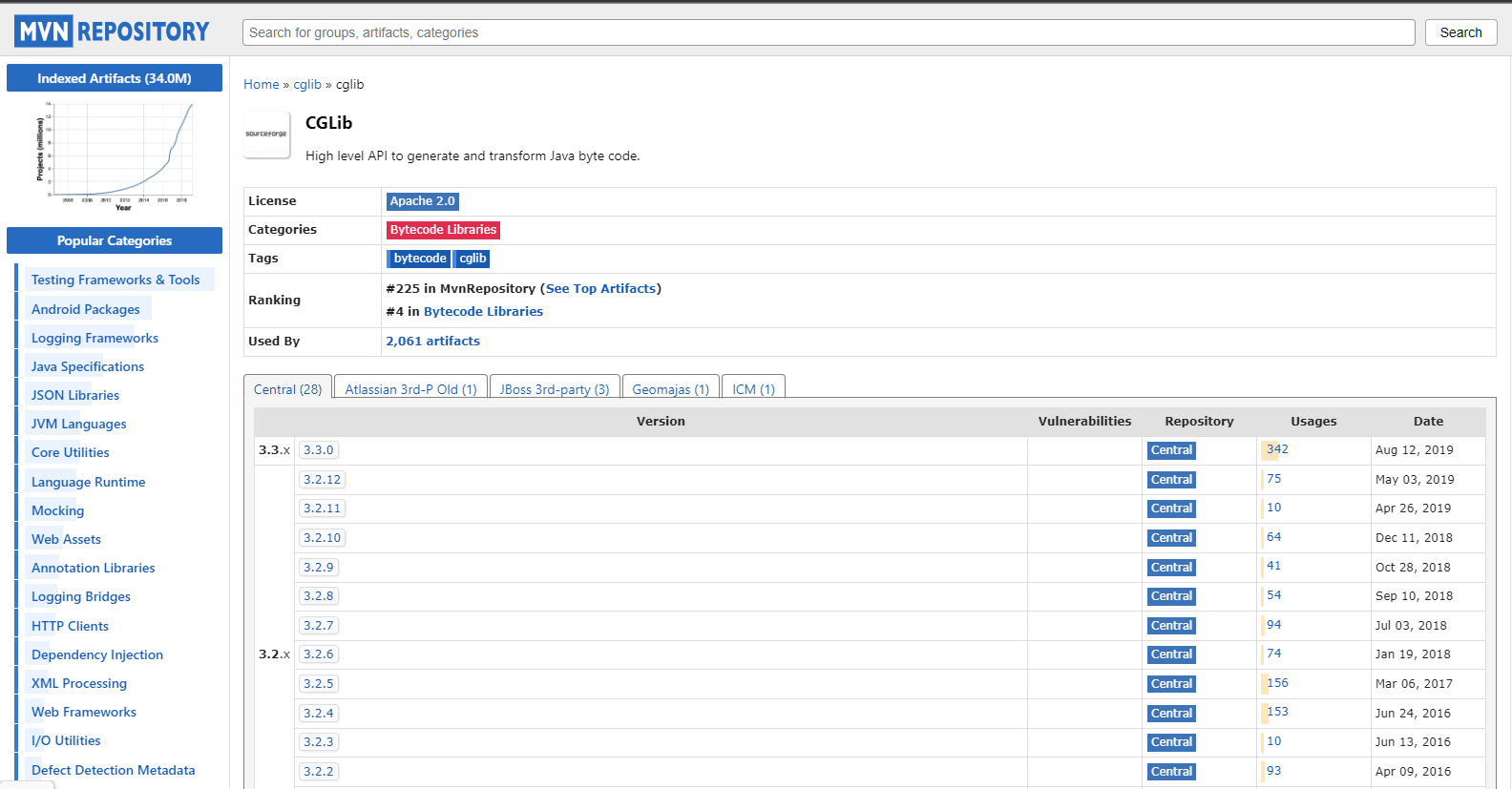Open version 3.2.5

click(x=319, y=684)
